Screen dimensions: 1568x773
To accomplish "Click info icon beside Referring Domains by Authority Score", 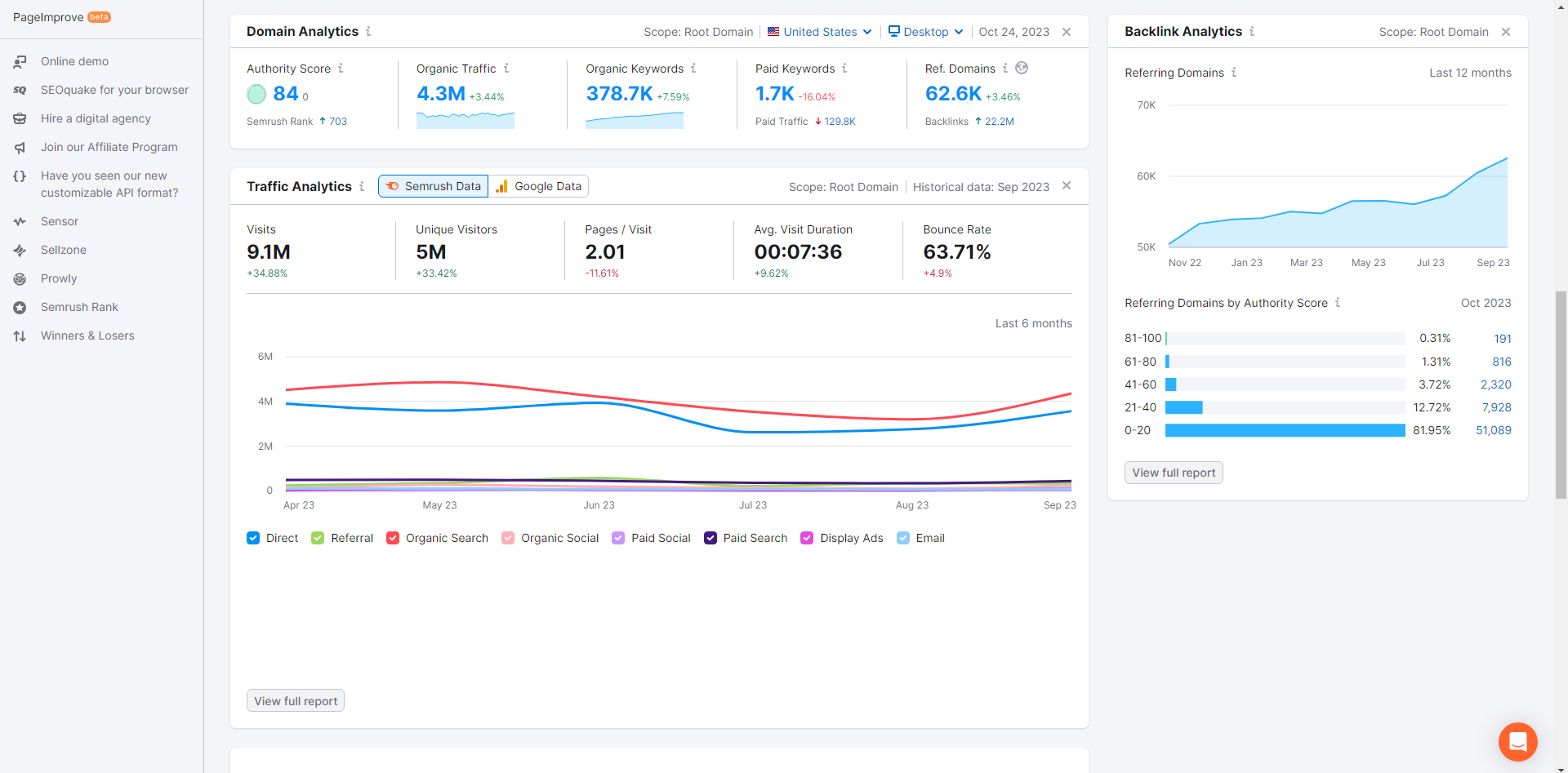I will tap(1338, 303).
